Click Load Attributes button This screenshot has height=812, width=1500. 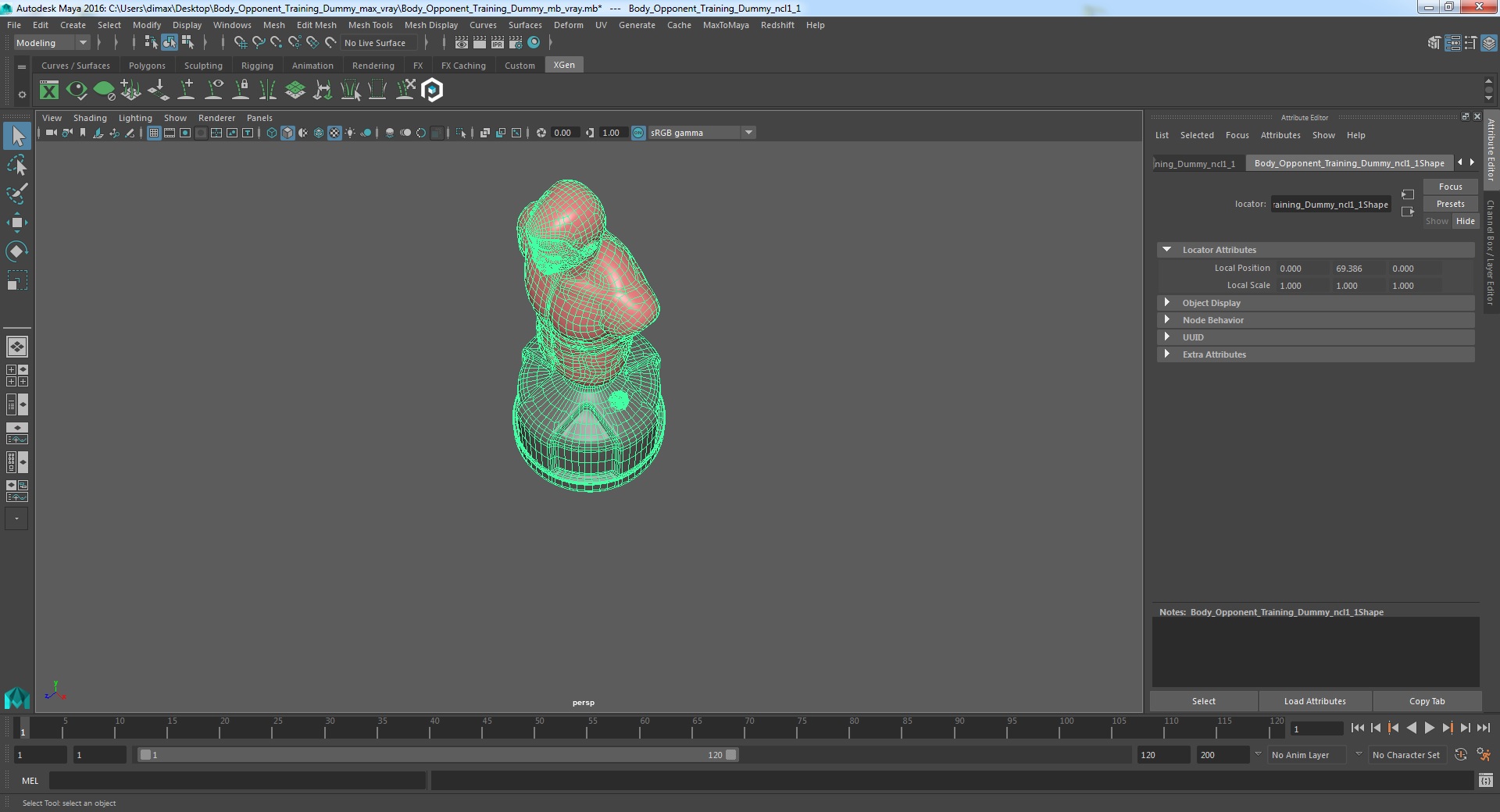tap(1315, 701)
